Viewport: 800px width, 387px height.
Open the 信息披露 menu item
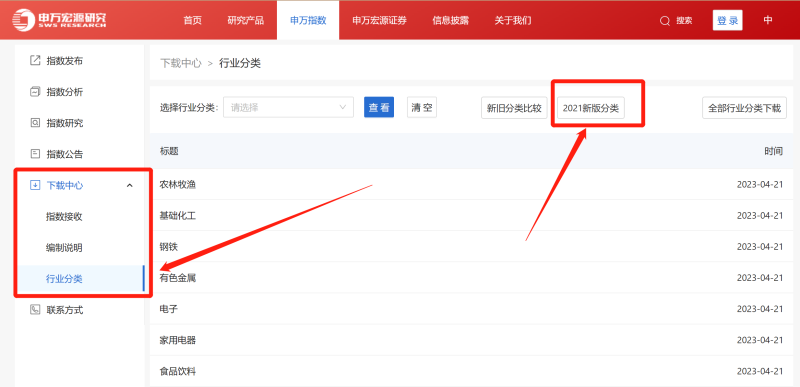[451, 20]
